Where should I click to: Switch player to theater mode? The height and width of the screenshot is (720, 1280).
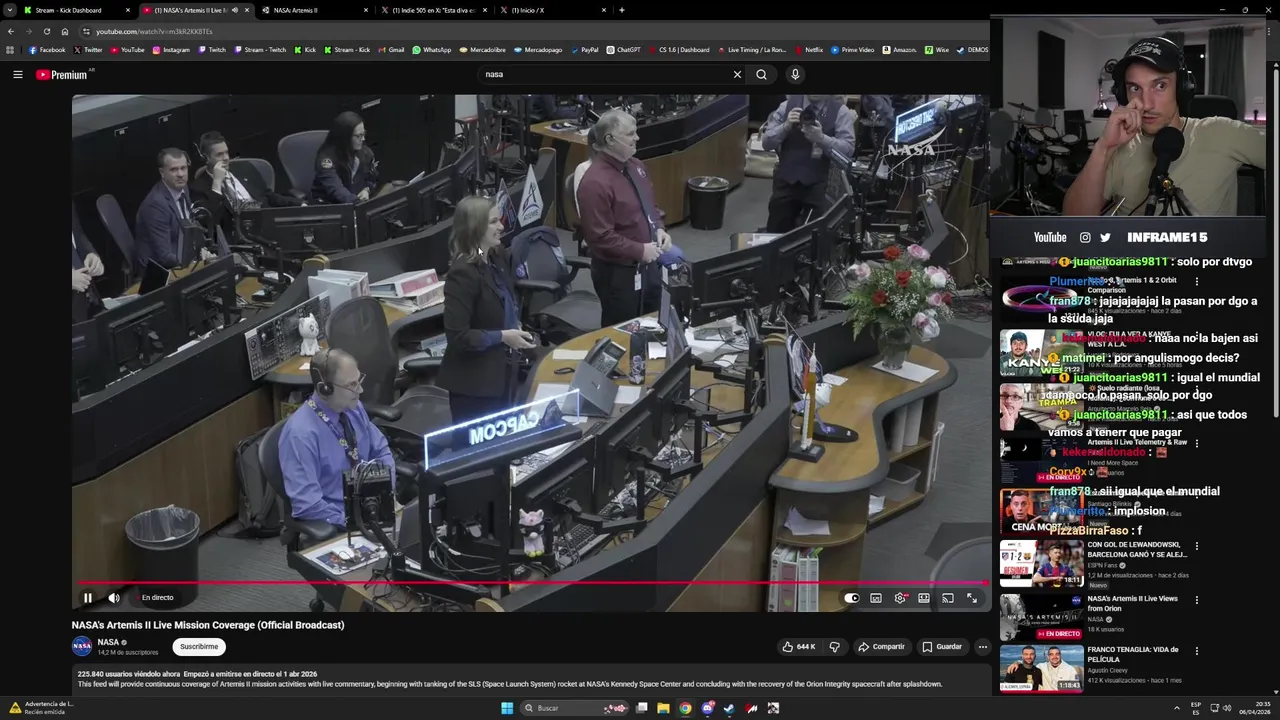click(924, 598)
